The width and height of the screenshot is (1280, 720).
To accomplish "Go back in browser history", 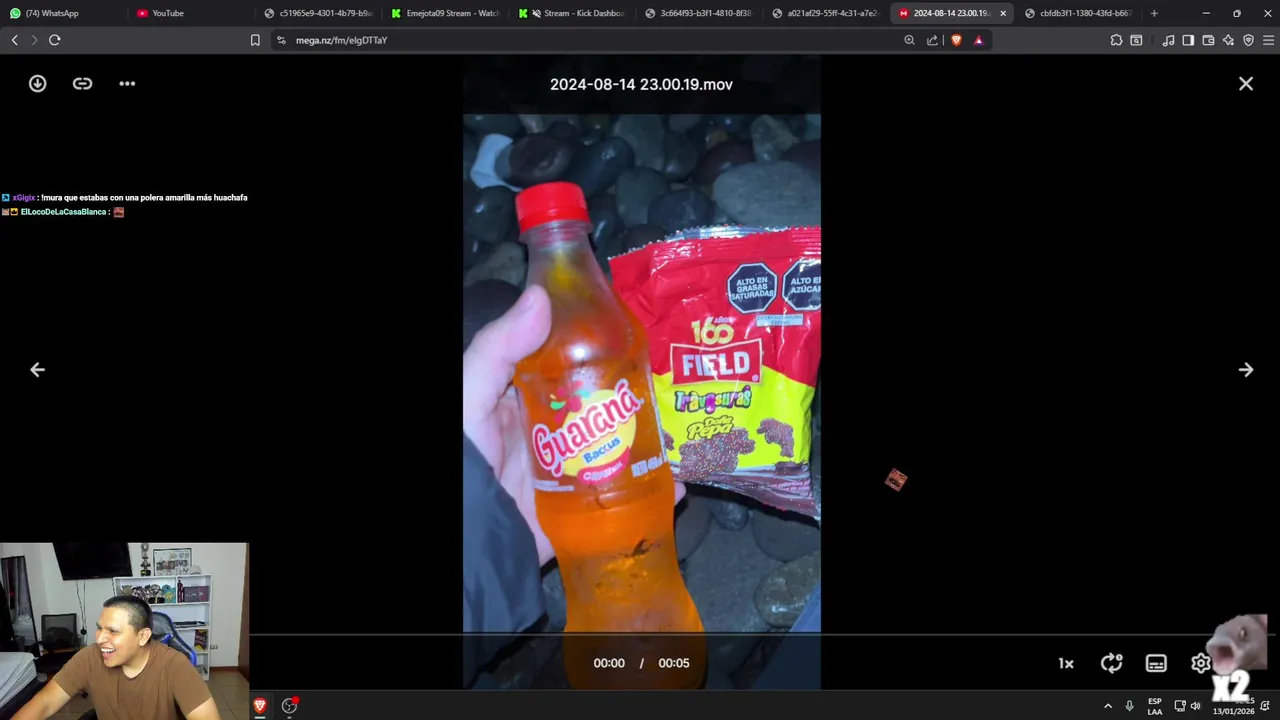I will tap(14, 40).
